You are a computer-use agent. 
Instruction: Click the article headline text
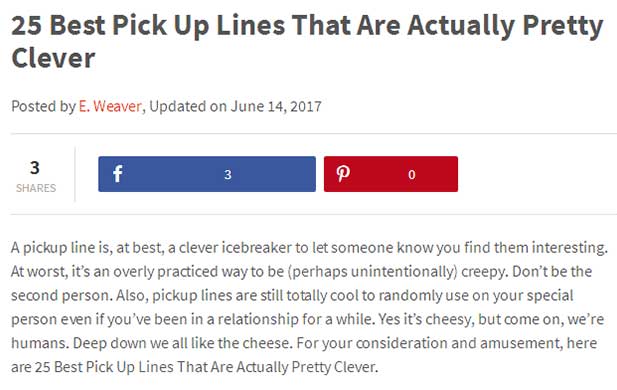coord(307,42)
